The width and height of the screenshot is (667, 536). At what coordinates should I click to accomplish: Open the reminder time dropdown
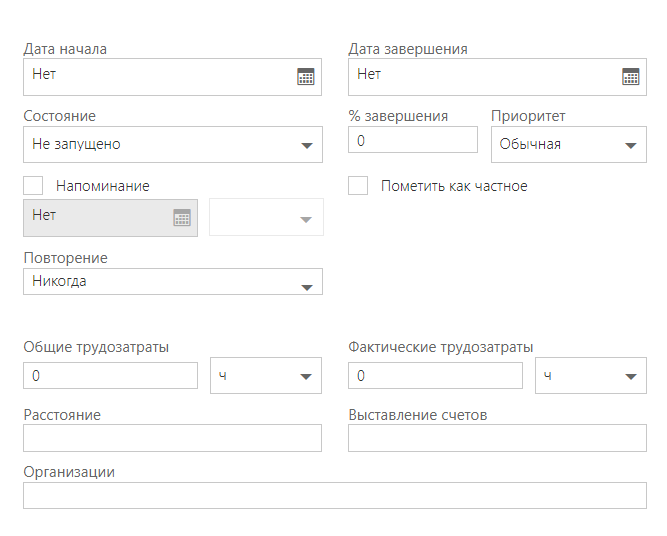tap(266, 217)
